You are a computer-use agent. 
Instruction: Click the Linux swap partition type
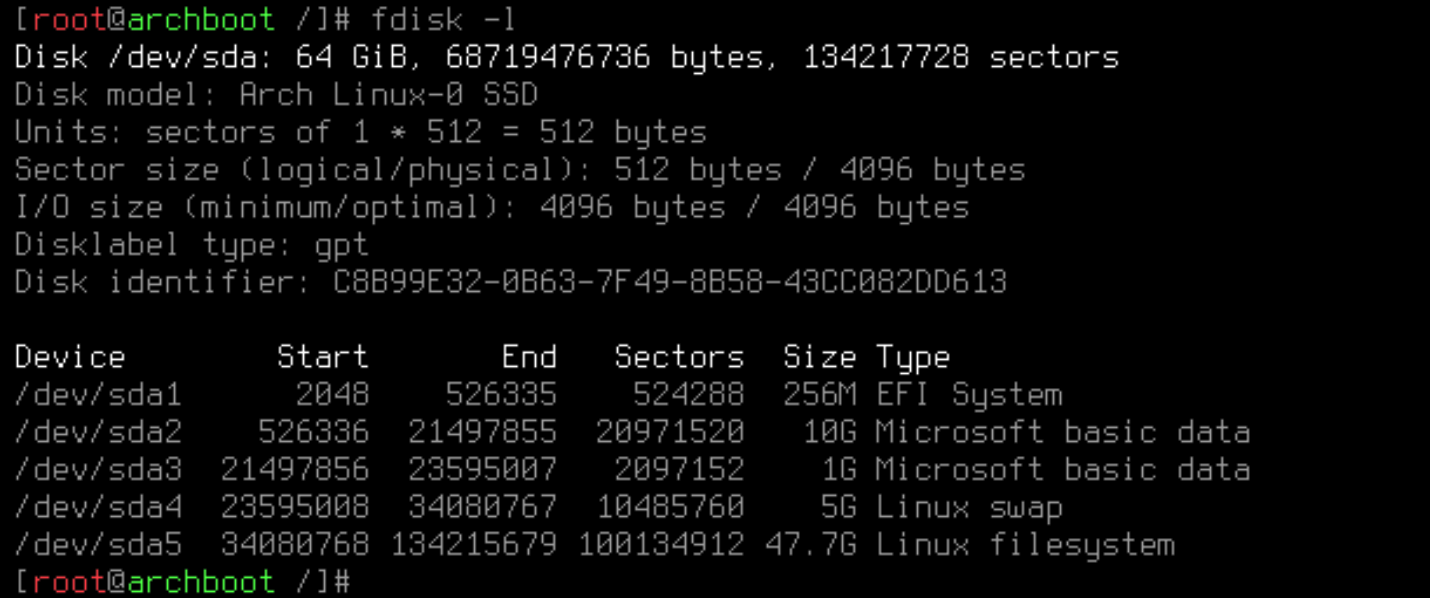pyautogui.click(x=968, y=508)
